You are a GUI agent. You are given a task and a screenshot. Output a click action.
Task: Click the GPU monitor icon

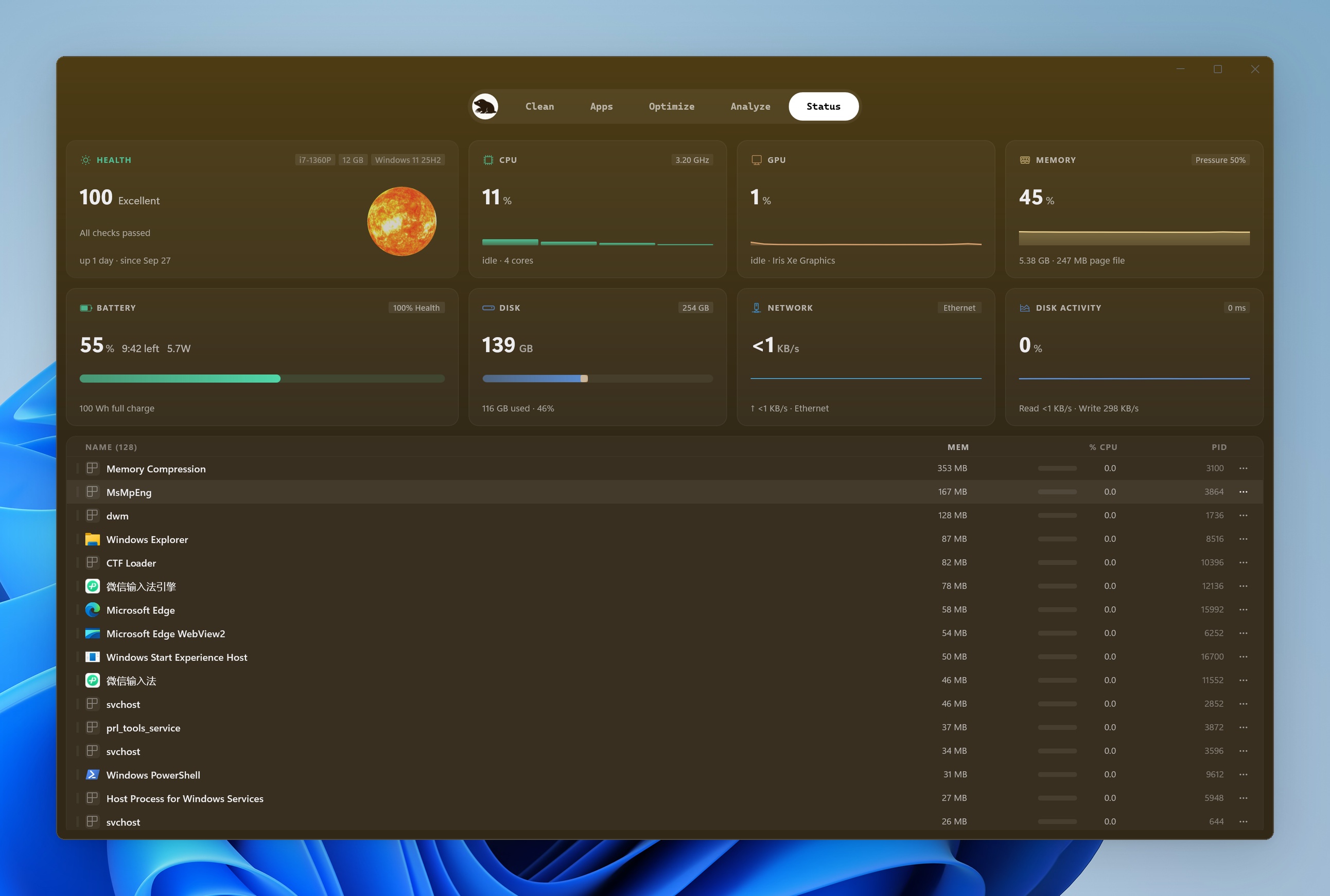756,160
